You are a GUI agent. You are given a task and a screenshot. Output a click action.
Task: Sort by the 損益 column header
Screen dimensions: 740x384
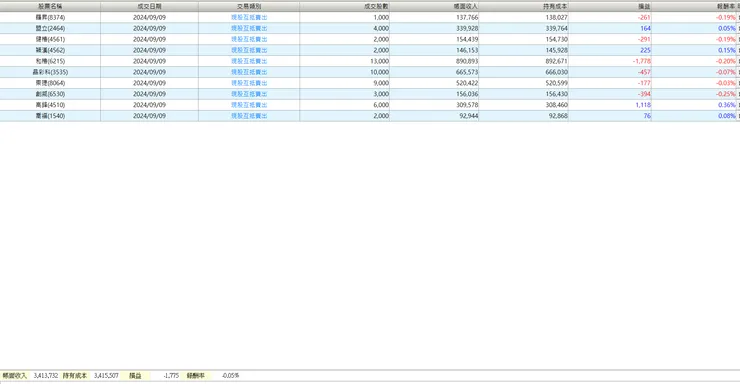610,7
